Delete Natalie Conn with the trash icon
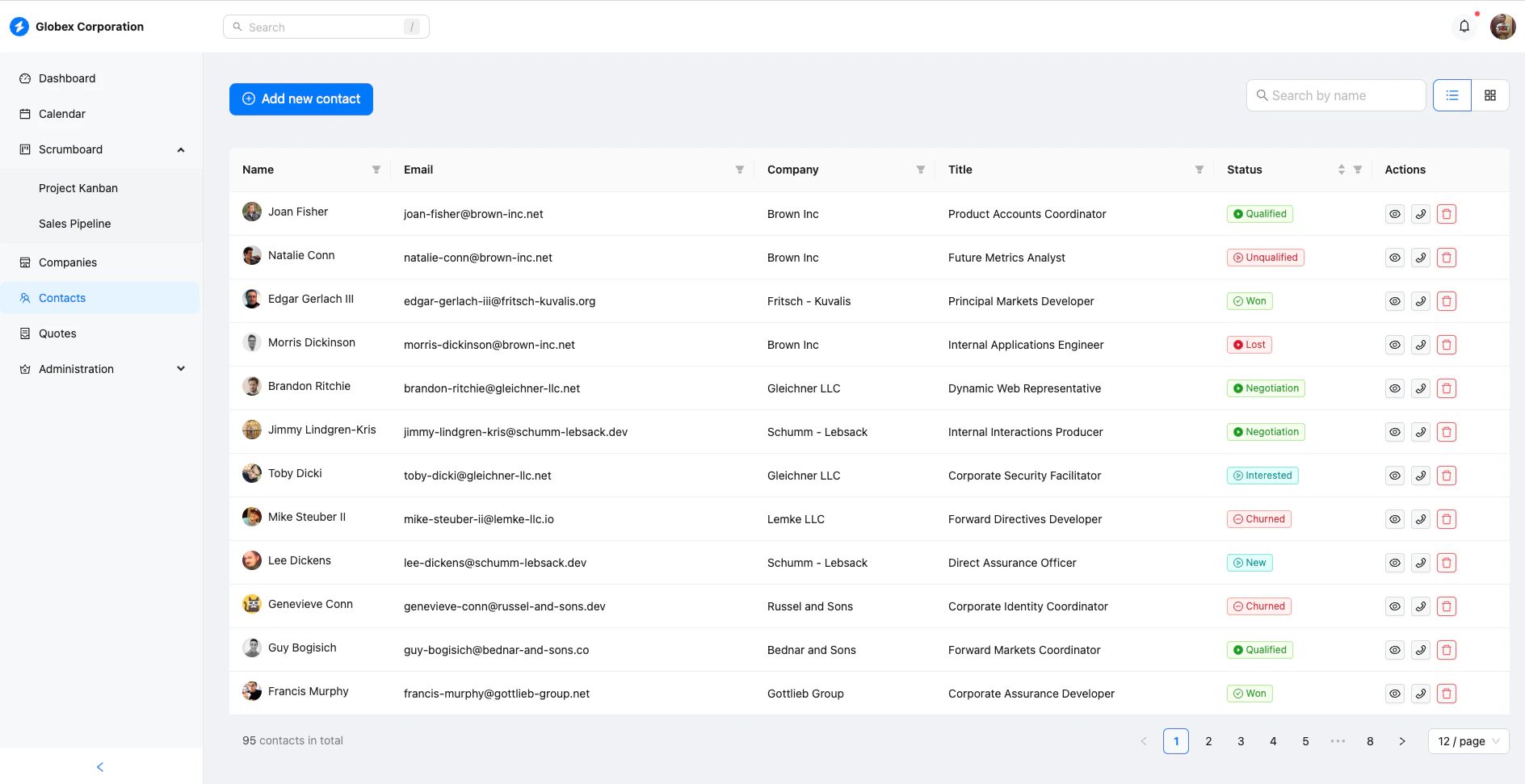The image size is (1525, 784). 1447,257
